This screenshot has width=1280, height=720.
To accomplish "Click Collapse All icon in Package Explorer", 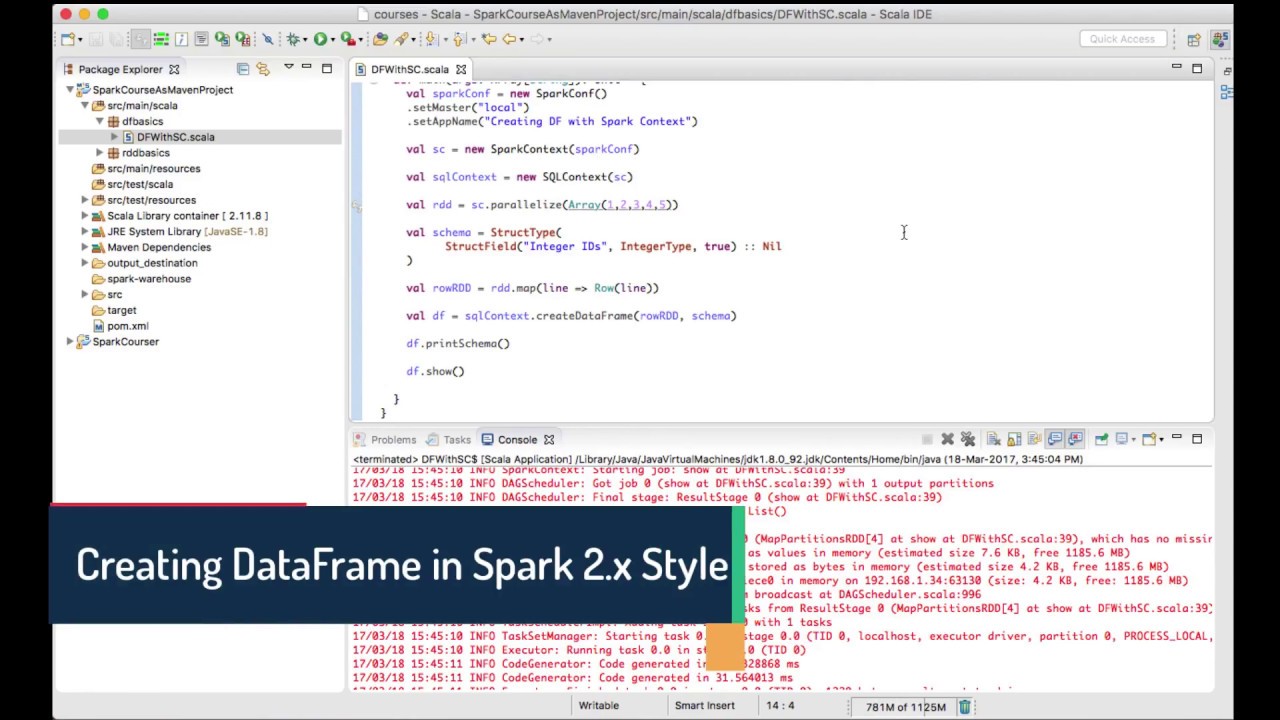I will click(x=243, y=69).
